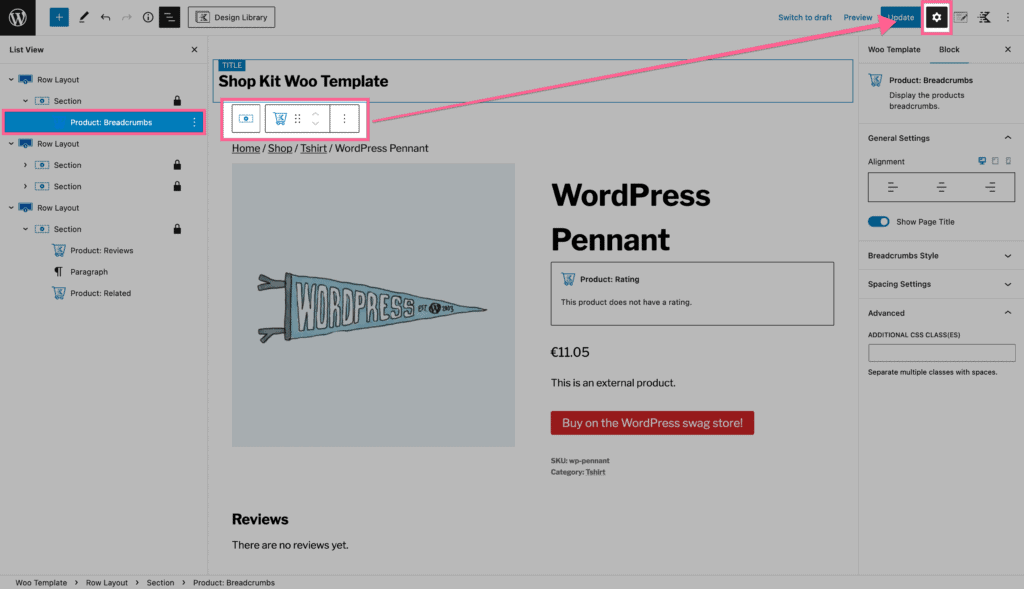Open the Document overview list icon

point(169,17)
